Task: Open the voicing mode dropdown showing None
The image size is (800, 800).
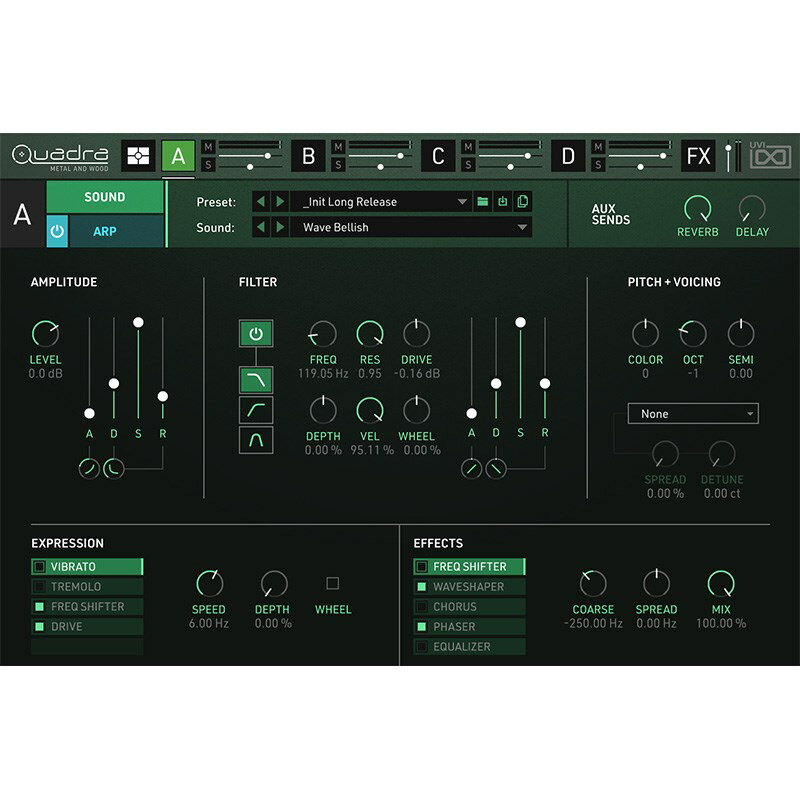Action: point(692,414)
